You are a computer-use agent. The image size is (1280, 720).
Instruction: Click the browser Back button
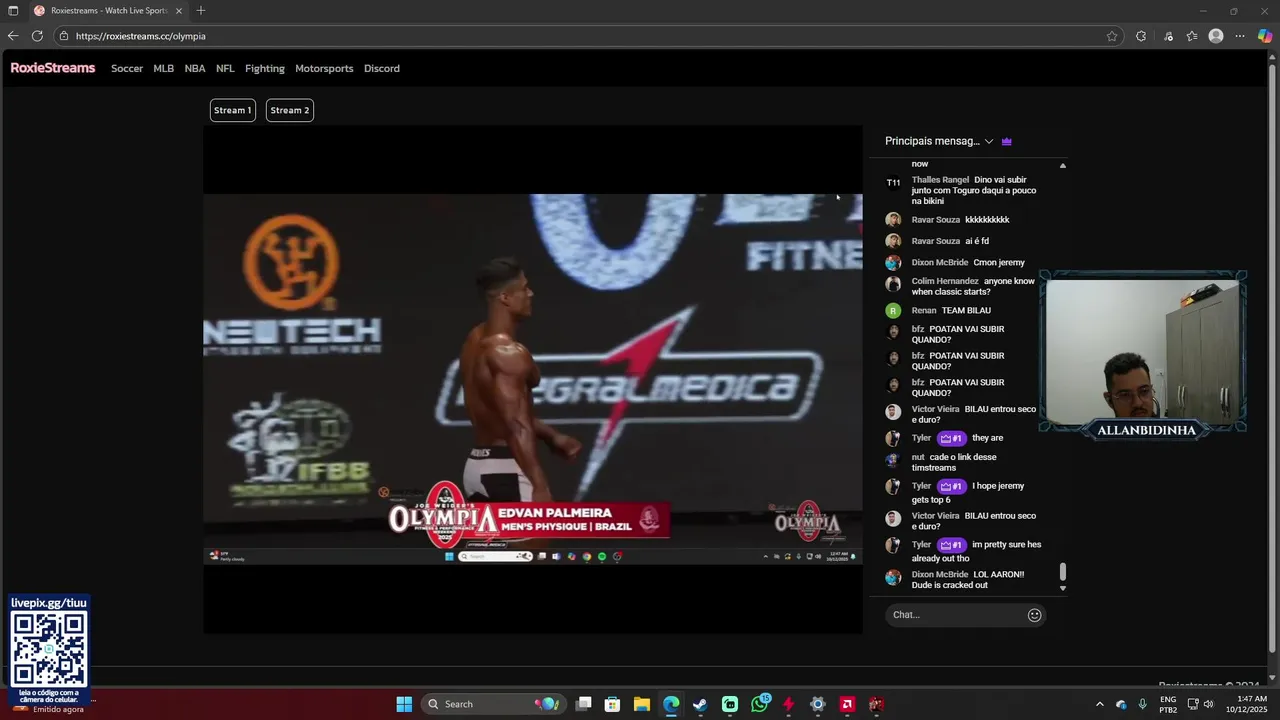(x=13, y=36)
